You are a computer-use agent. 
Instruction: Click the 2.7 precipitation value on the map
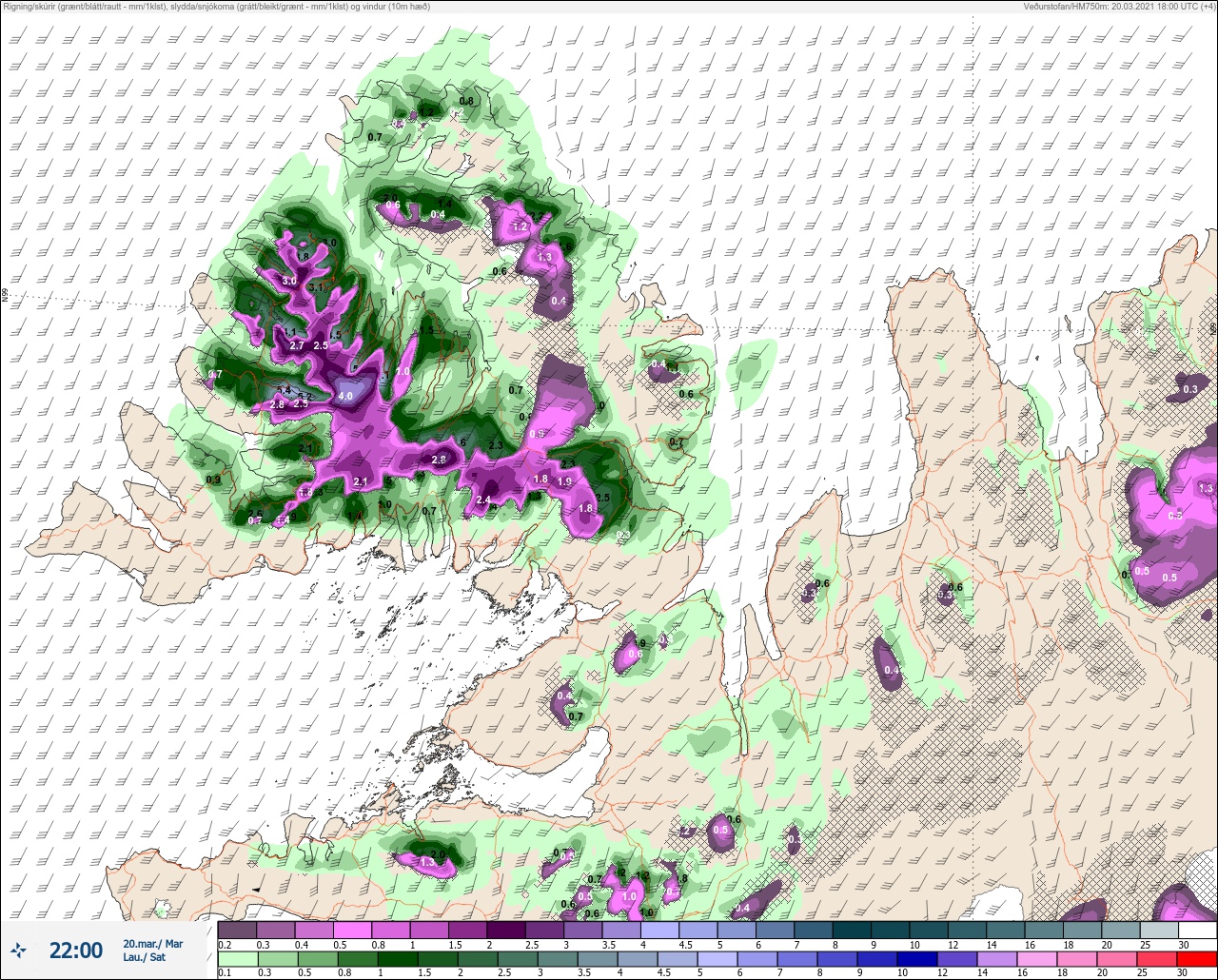coord(296,345)
